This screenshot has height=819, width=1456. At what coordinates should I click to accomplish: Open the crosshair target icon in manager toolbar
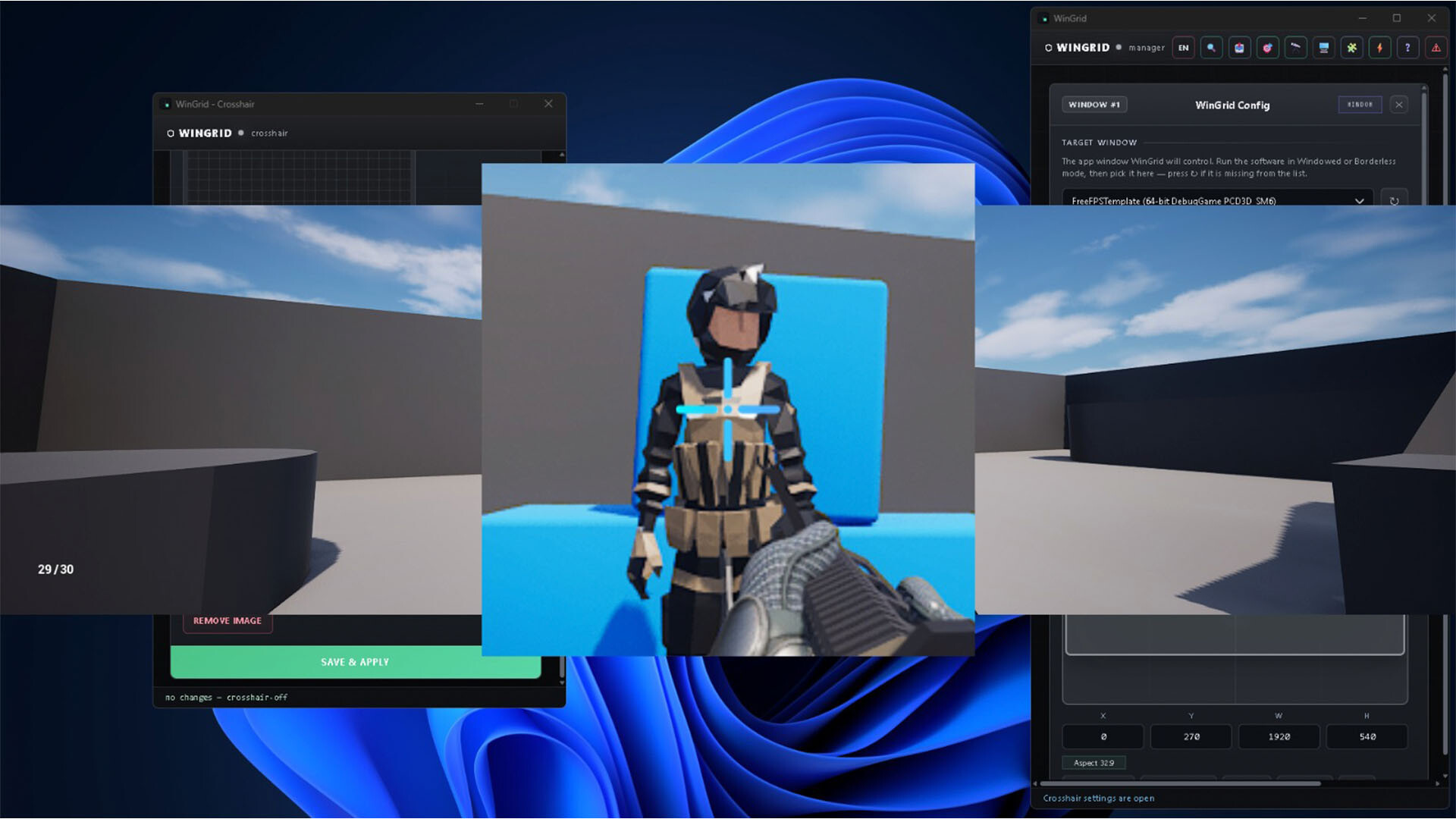pyautogui.click(x=1267, y=48)
